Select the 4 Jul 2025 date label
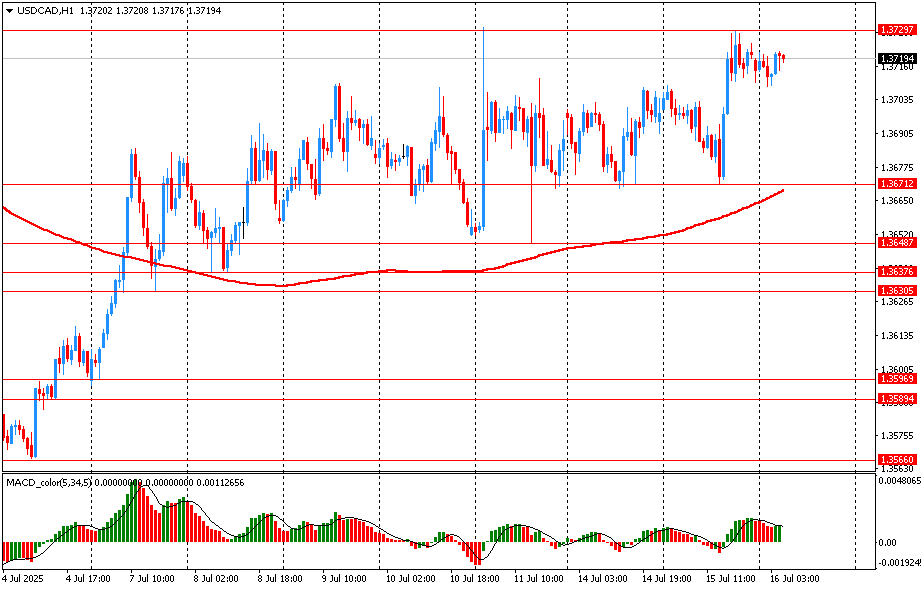This screenshot has height=590, width=921. pos(26,579)
